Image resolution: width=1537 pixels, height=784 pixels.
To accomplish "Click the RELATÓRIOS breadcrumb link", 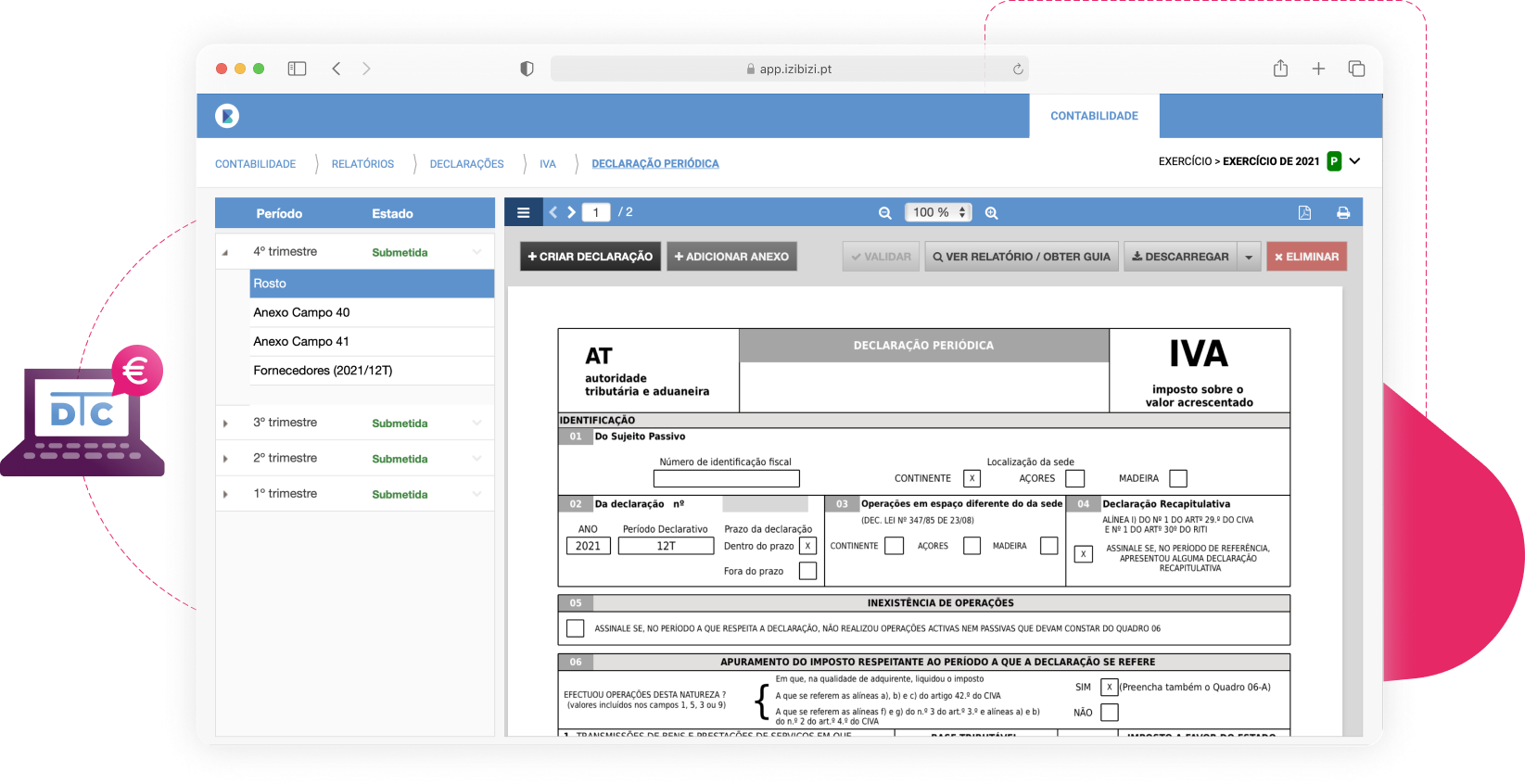I will 362,164.
